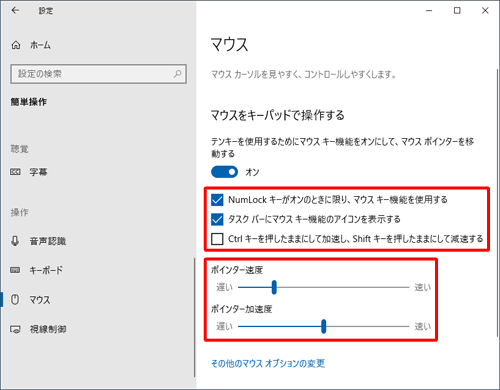This screenshot has width=500, height=390.
Task: Turn off the Mouse Keys toggle switch
Action: [x=224, y=172]
